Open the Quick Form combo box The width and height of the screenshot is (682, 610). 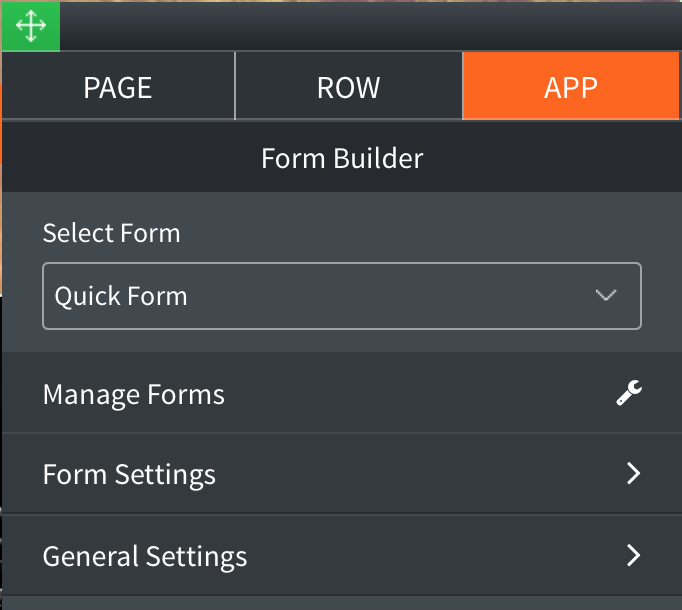click(x=342, y=296)
